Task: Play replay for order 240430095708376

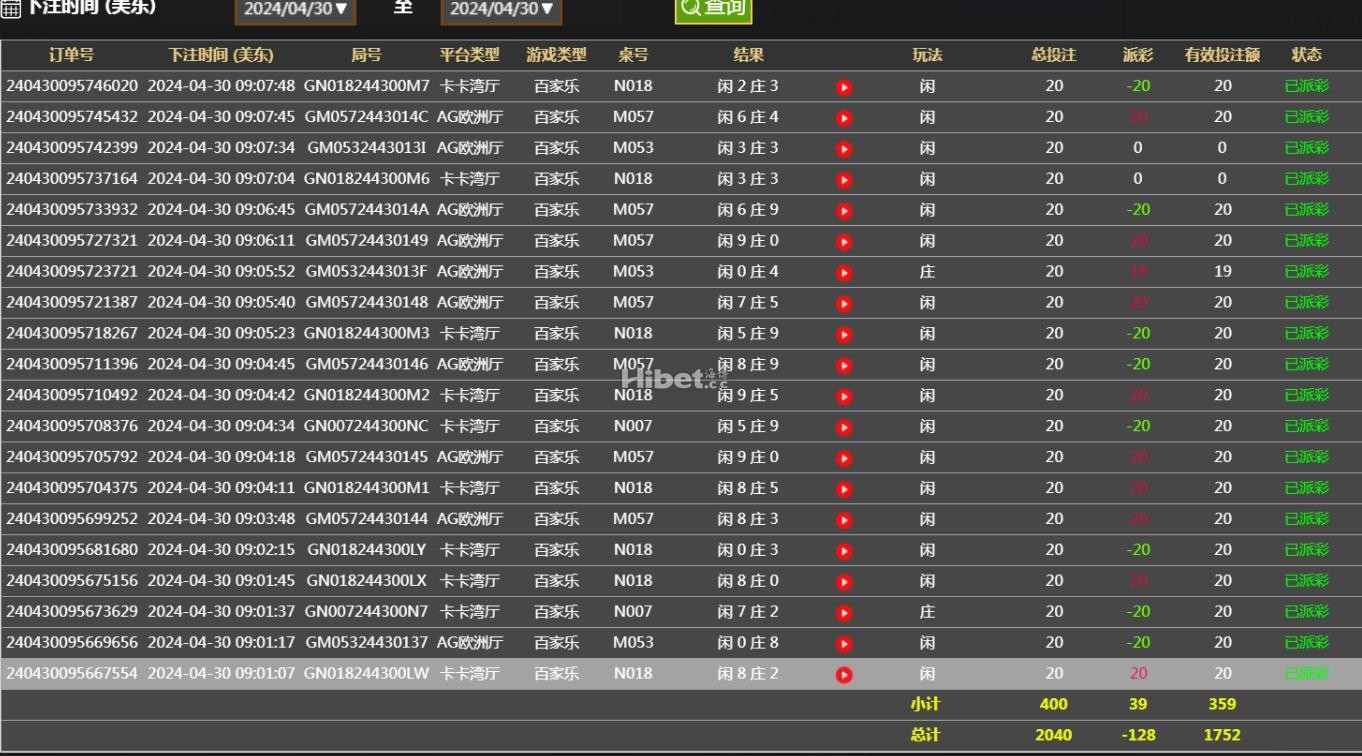Action: pos(844,428)
